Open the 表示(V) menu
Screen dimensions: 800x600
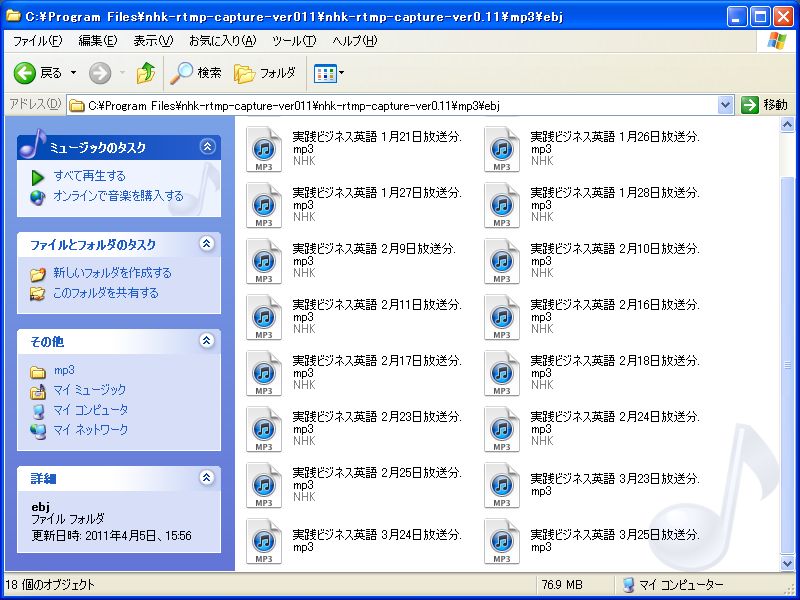pyautogui.click(x=153, y=41)
